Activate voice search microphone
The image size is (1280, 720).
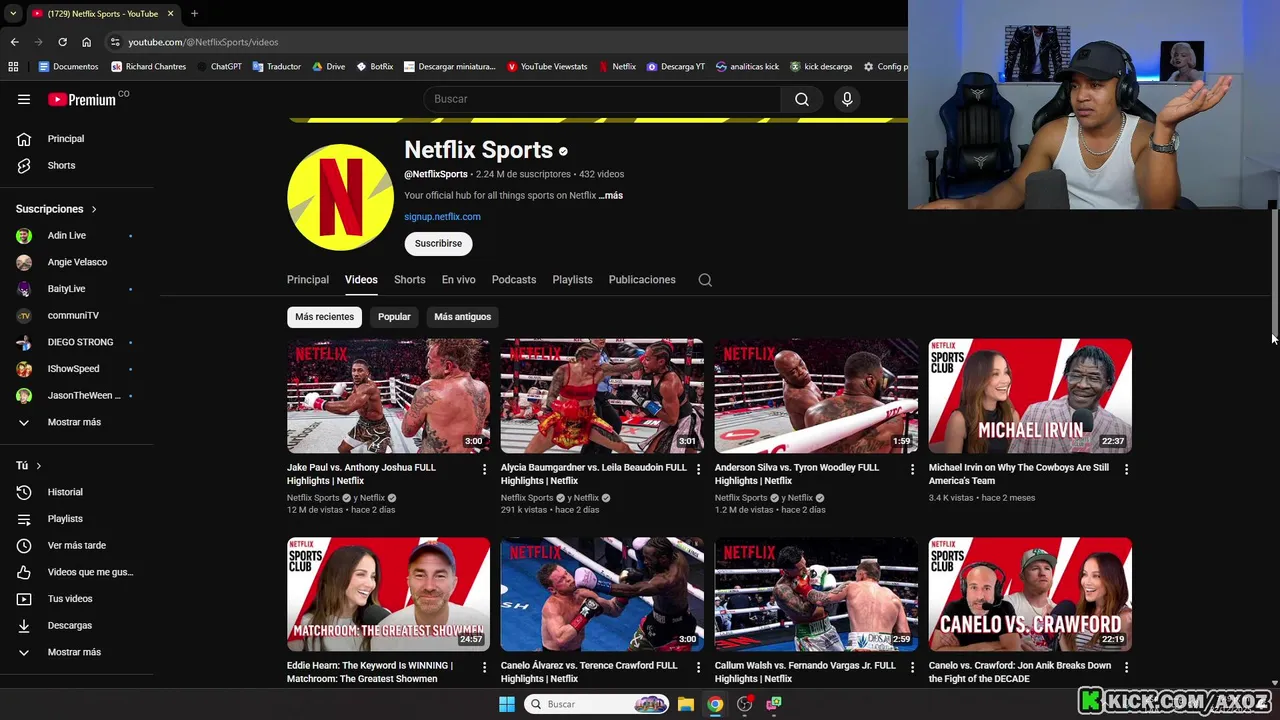[847, 99]
